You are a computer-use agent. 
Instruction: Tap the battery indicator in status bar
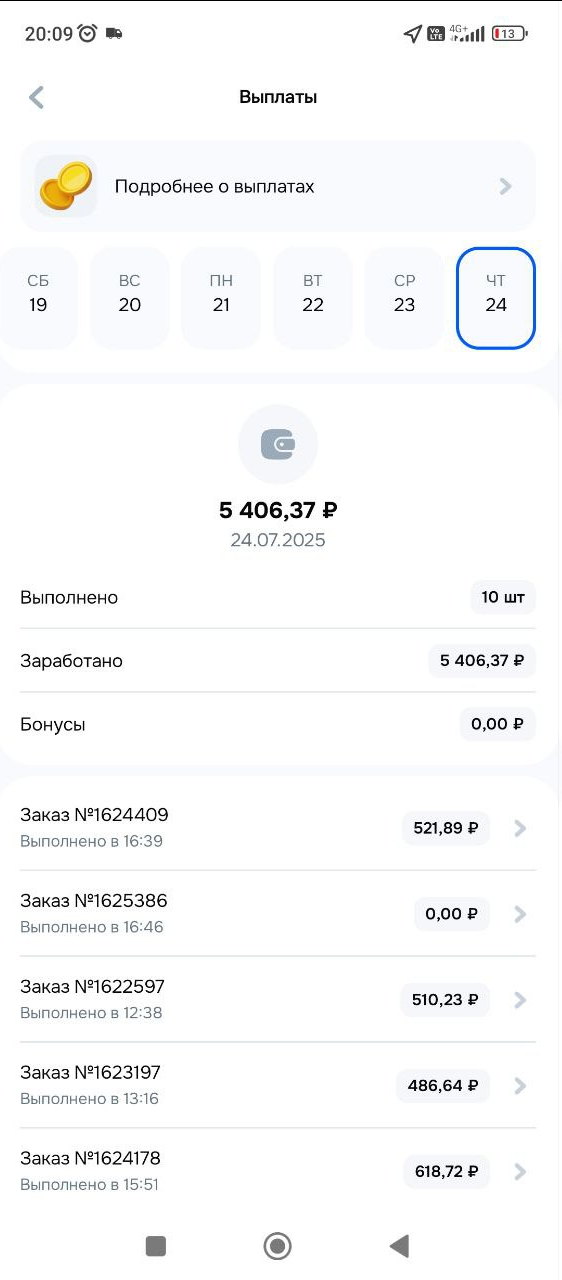[509, 33]
